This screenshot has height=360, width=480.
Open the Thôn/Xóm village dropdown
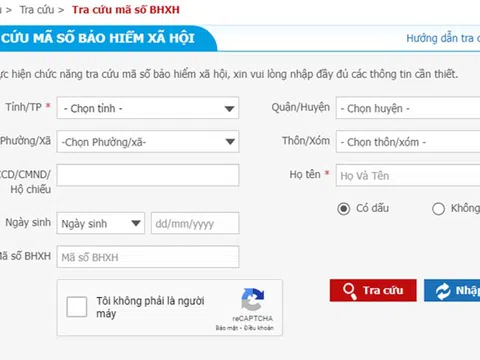[408, 141]
